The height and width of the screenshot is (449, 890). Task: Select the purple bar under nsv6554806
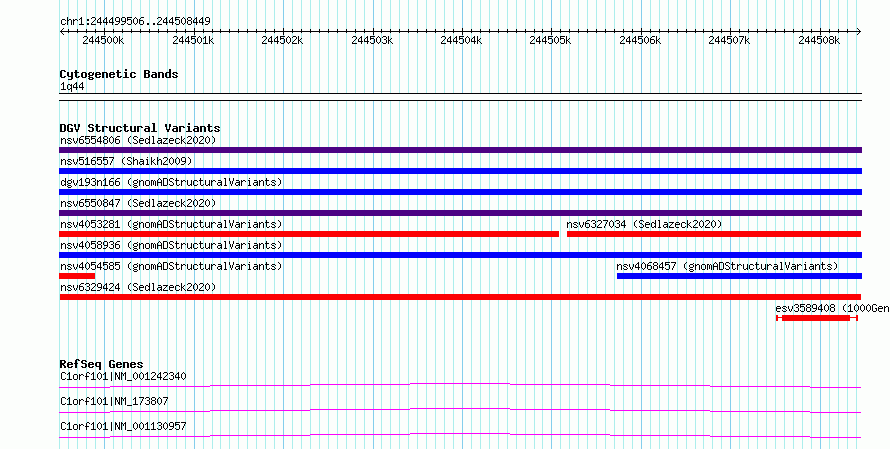point(460,150)
